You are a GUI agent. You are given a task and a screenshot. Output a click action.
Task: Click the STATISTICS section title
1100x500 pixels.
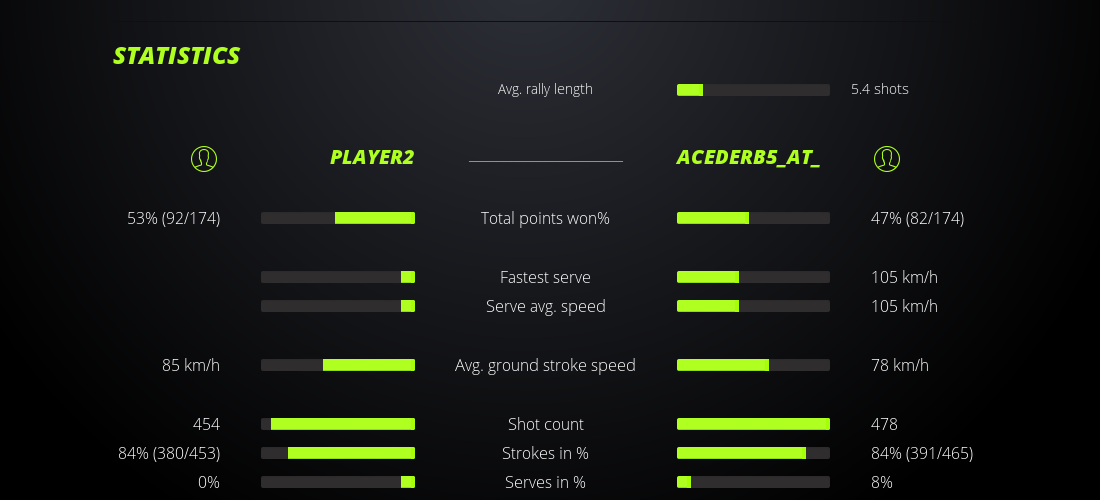tap(177, 56)
